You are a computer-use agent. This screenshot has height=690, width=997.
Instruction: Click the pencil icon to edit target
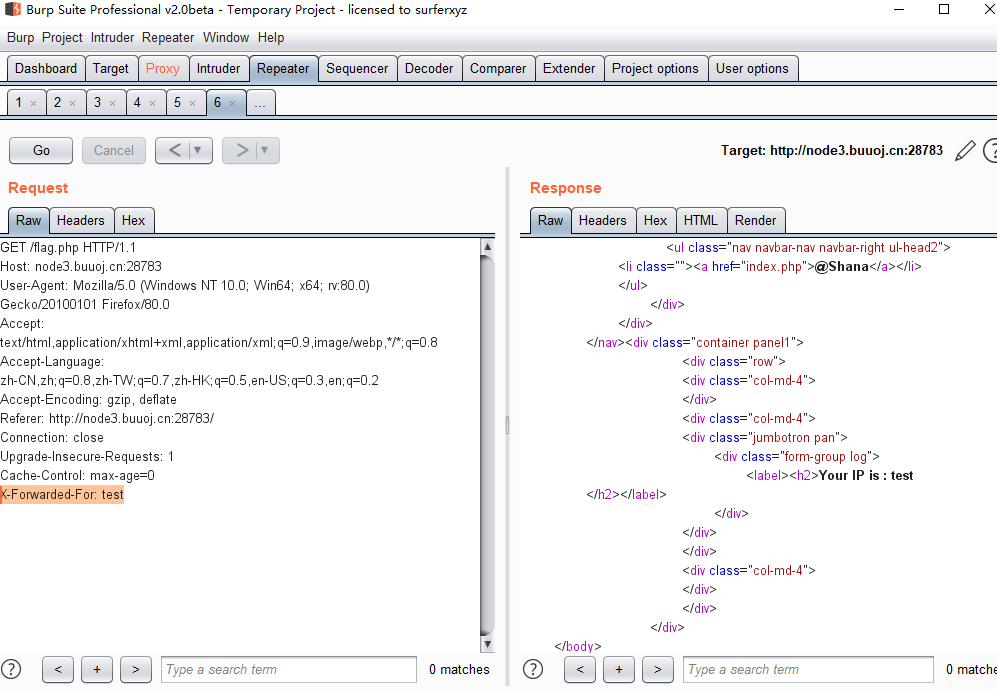[965, 150]
